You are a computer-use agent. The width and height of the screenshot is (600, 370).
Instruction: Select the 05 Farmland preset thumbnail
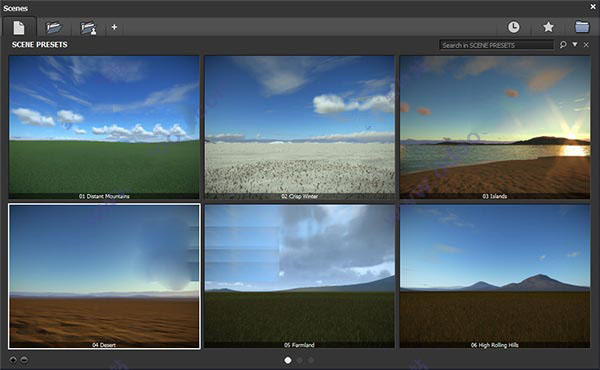point(299,276)
